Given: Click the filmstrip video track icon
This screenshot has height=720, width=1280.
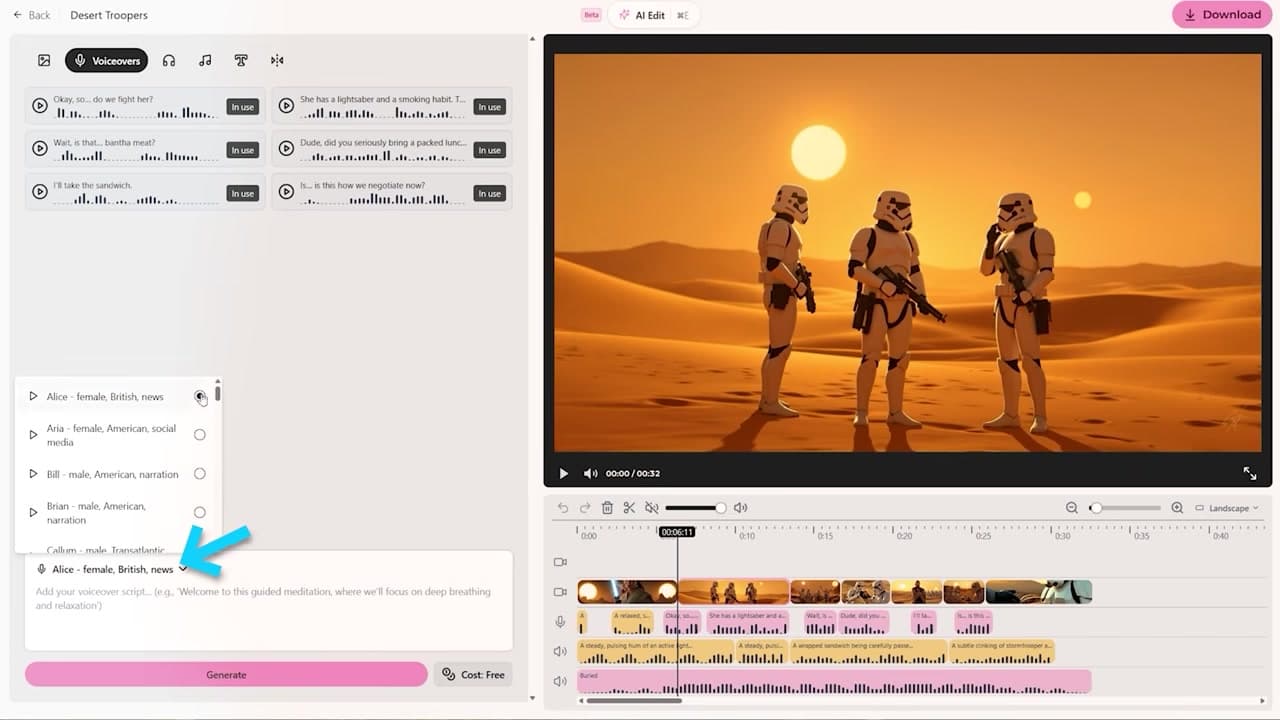Looking at the screenshot, I should (x=560, y=592).
